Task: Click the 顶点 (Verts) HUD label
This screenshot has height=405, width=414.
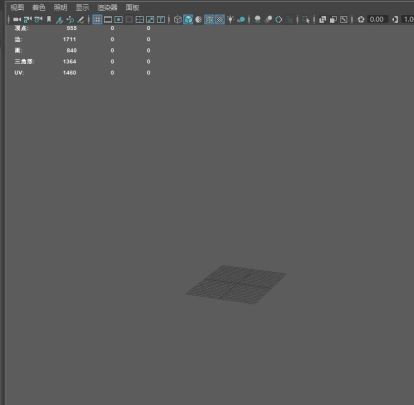Action: pos(21,28)
